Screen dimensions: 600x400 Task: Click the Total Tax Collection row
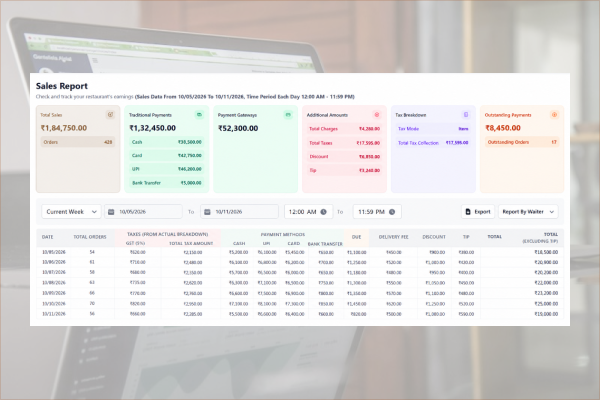coord(433,143)
